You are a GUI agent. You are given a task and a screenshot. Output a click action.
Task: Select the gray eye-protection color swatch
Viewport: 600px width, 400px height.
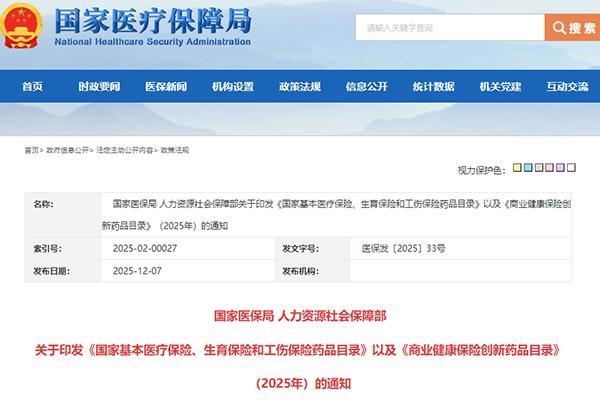[539, 167]
